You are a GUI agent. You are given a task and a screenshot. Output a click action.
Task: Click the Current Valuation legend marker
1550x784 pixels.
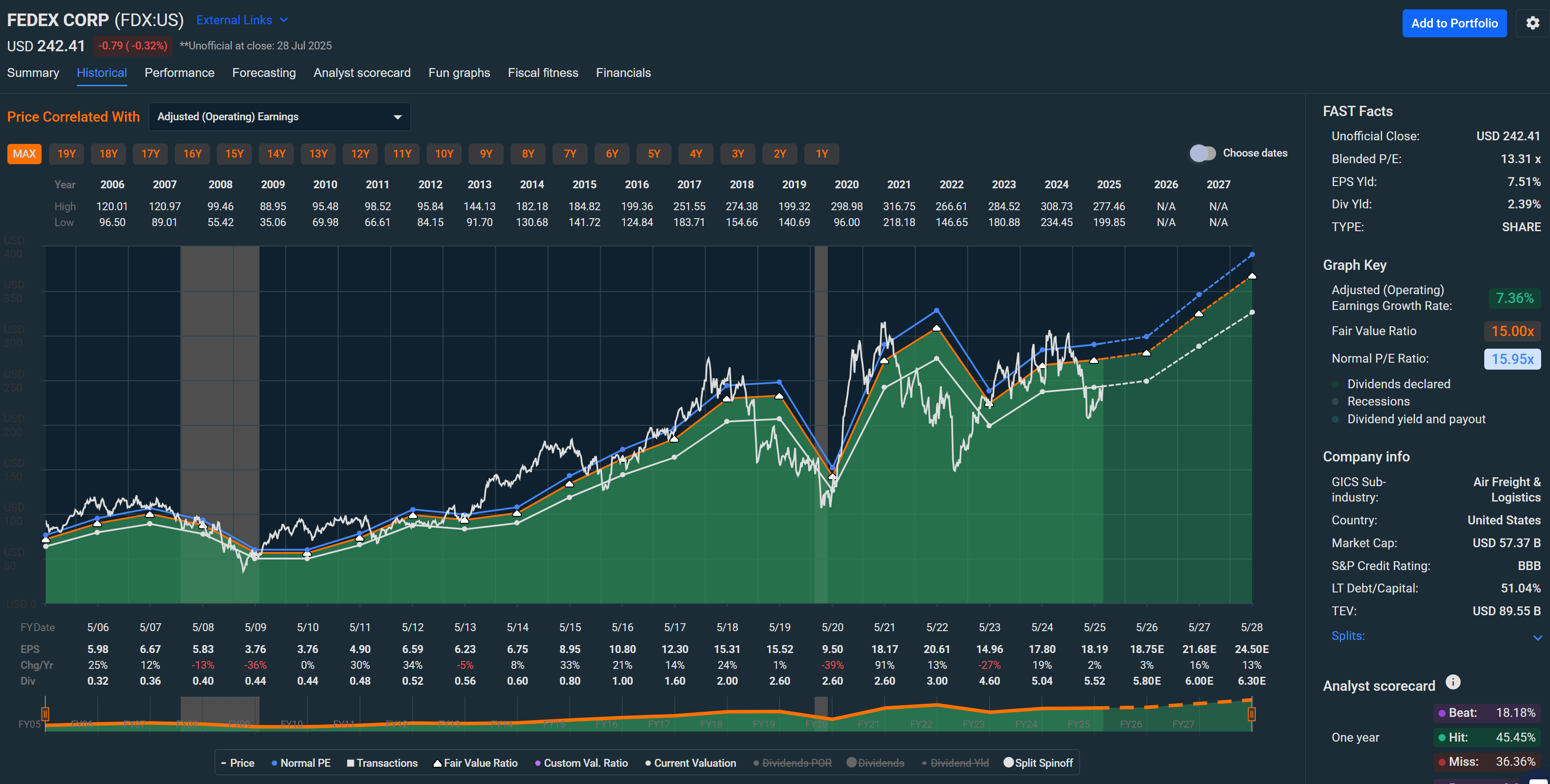tap(648, 763)
